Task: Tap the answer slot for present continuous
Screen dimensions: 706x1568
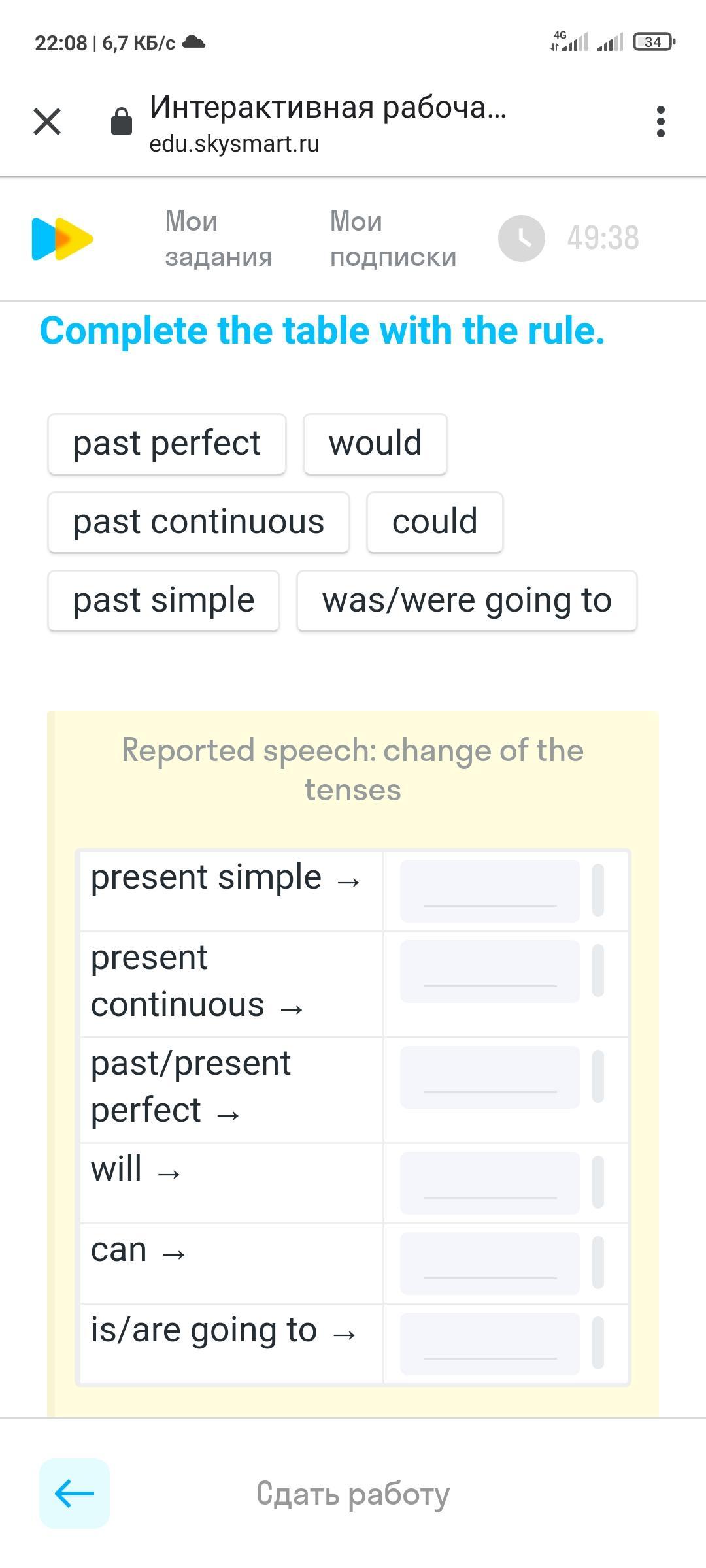Action: point(490,972)
